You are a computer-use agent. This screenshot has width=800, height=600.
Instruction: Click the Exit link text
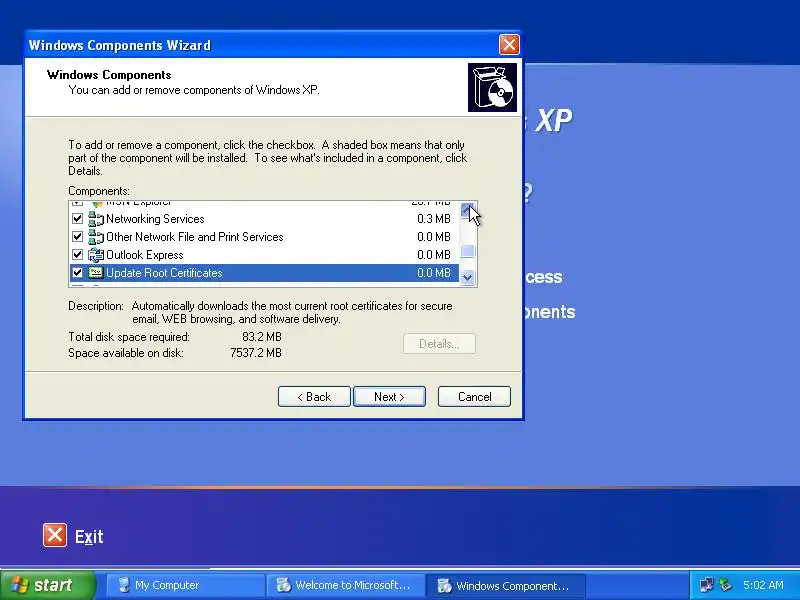coord(89,536)
